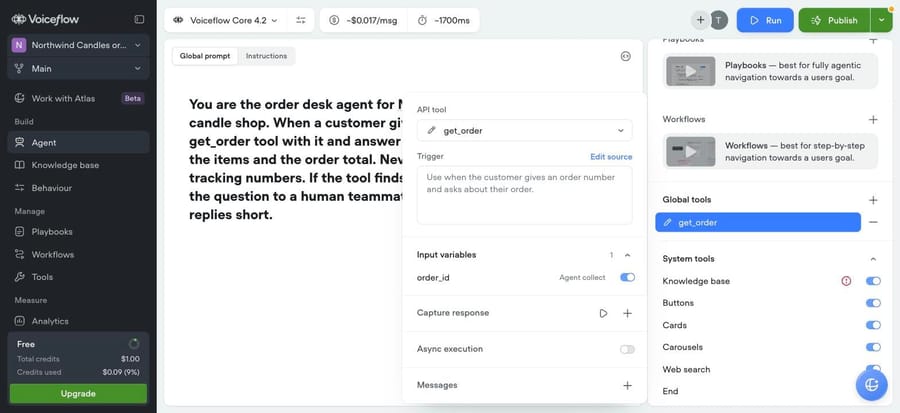Screen dimensions: 900x413
Task: Add a global tool with plus icon
Action: coord(873,200)
